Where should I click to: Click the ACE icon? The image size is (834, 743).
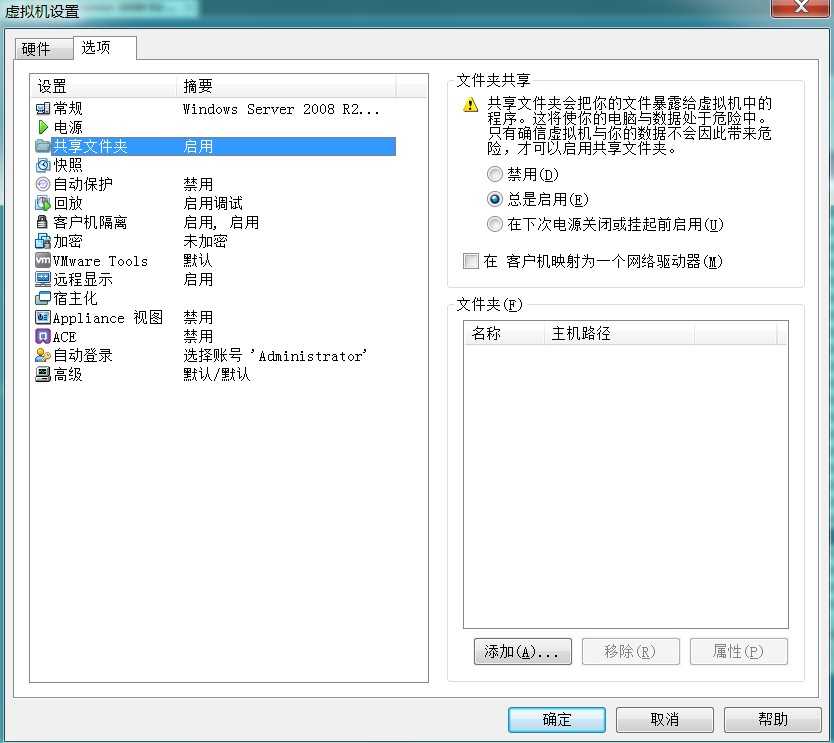(43, 337)
